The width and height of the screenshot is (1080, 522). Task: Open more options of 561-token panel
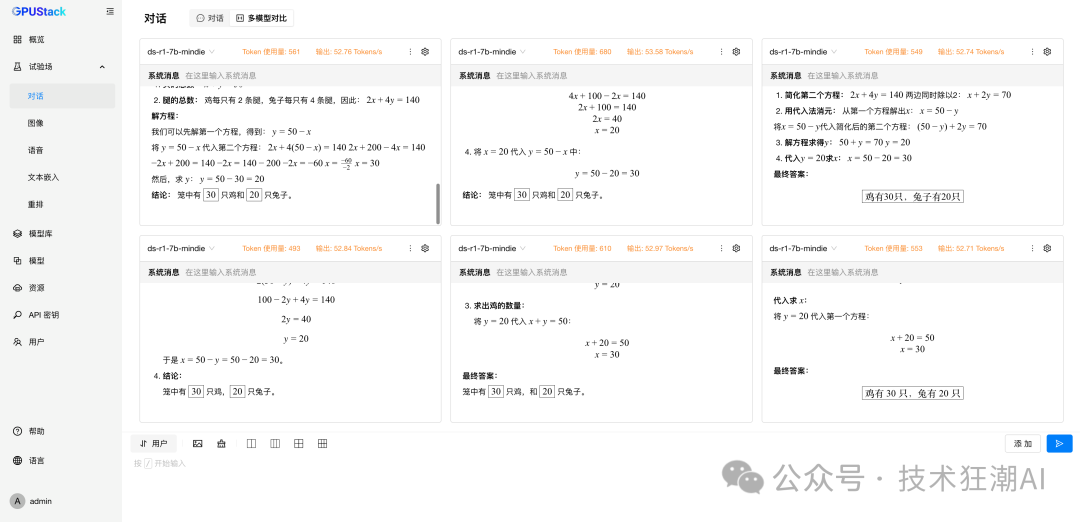(411, 52)
